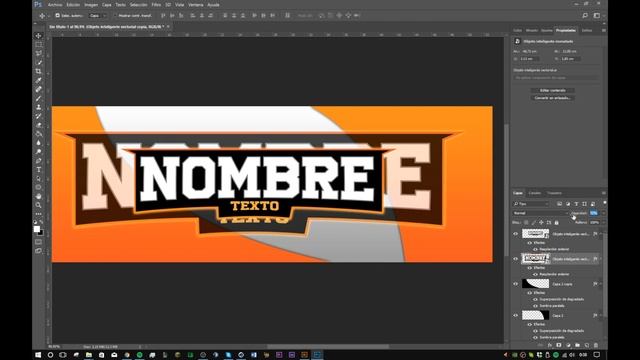Toggle the Selec. autom. checkbox
640x360 pixels.
[58, 16]
